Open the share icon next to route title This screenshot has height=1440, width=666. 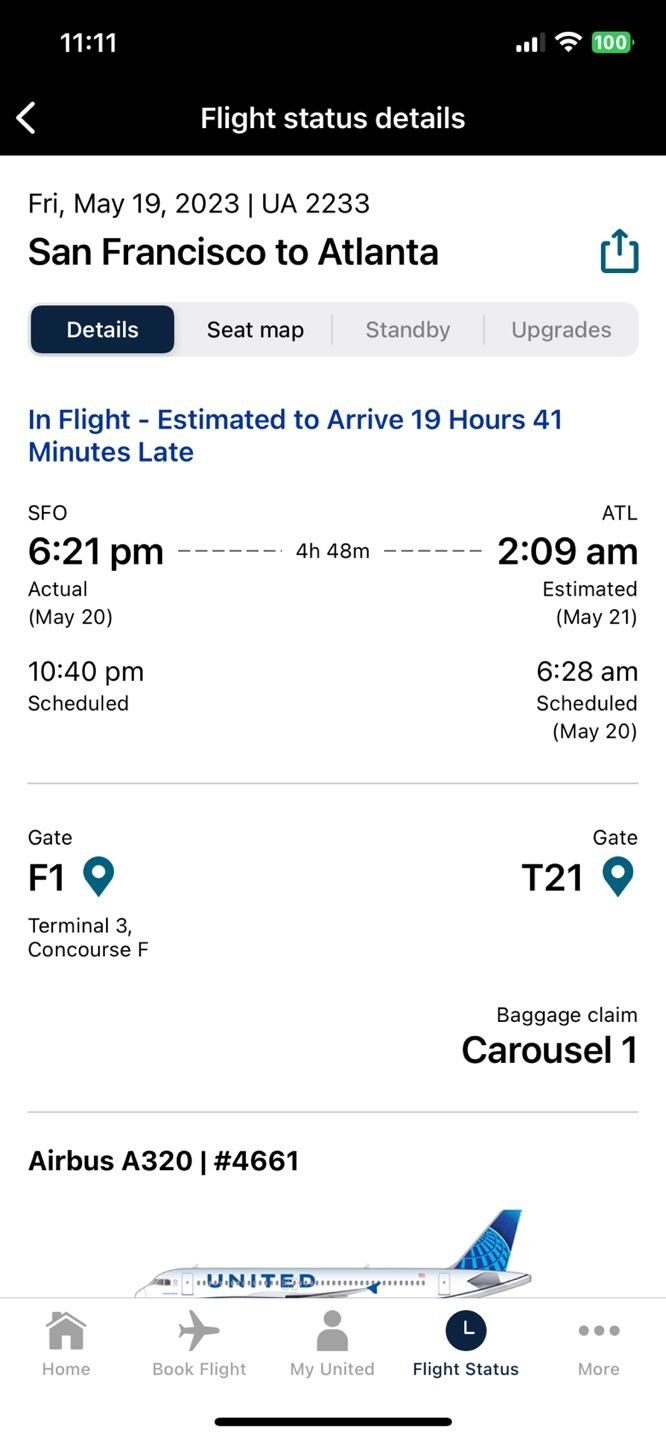click(x=618, y=251)
